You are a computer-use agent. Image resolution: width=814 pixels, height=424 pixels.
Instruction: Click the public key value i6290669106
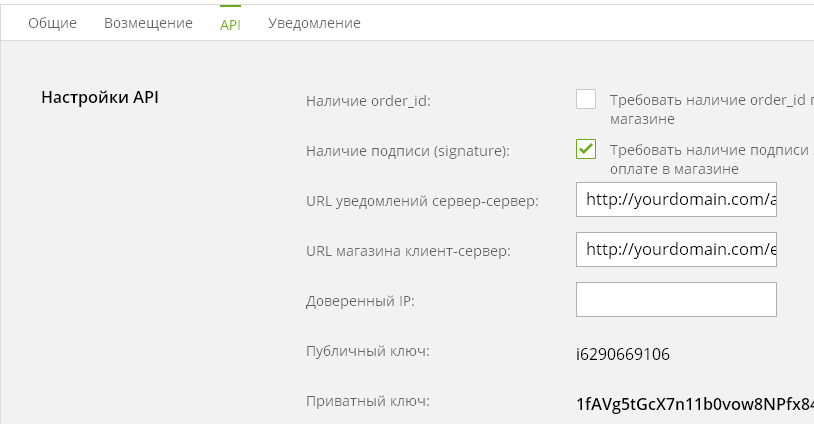coord(623,354)
